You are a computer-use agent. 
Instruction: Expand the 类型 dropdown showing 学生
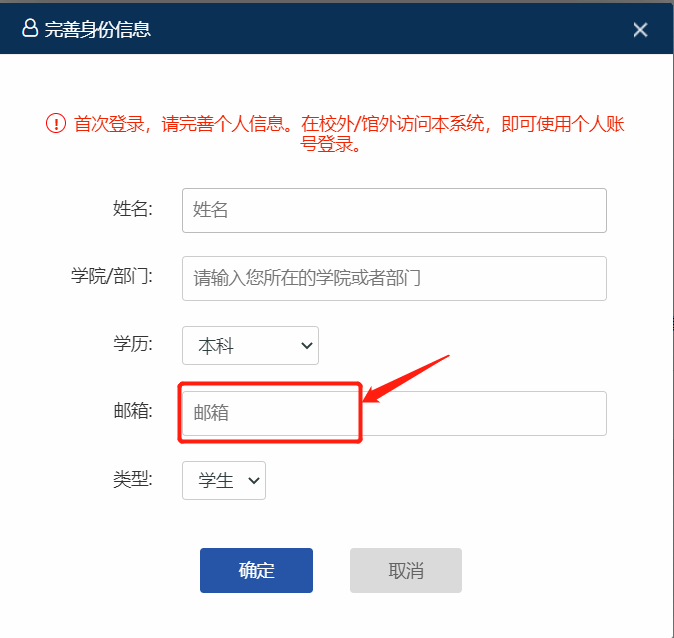click(x=223, y=481)
